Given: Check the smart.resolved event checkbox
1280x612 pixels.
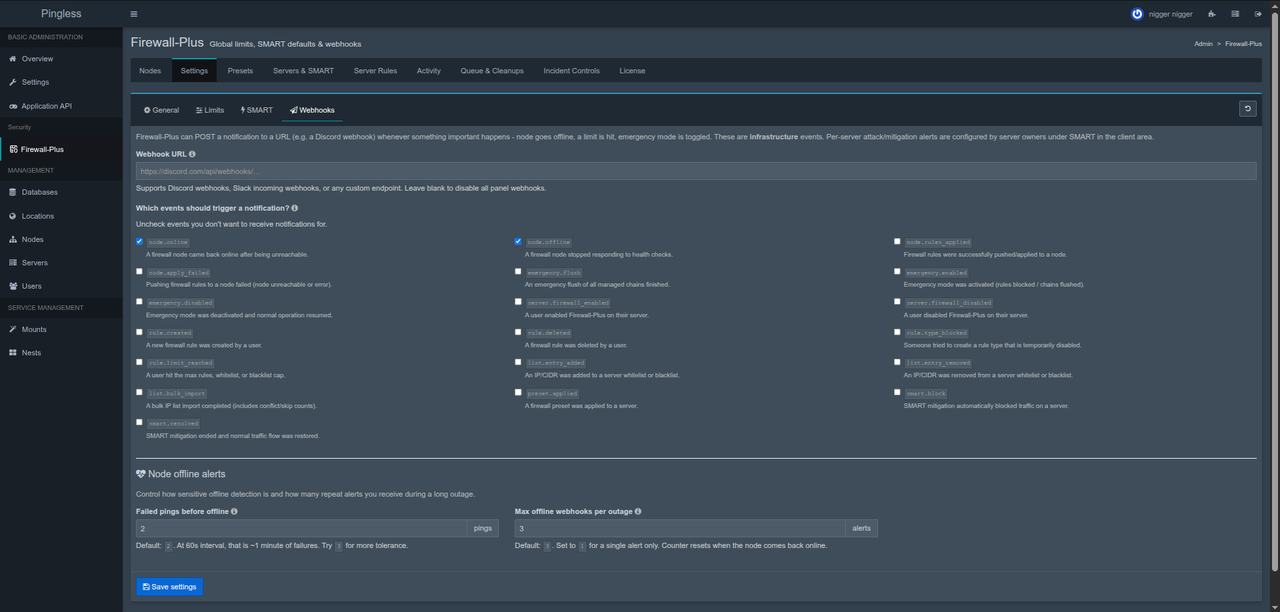Looking at the screenshot, I should [139, 422].
